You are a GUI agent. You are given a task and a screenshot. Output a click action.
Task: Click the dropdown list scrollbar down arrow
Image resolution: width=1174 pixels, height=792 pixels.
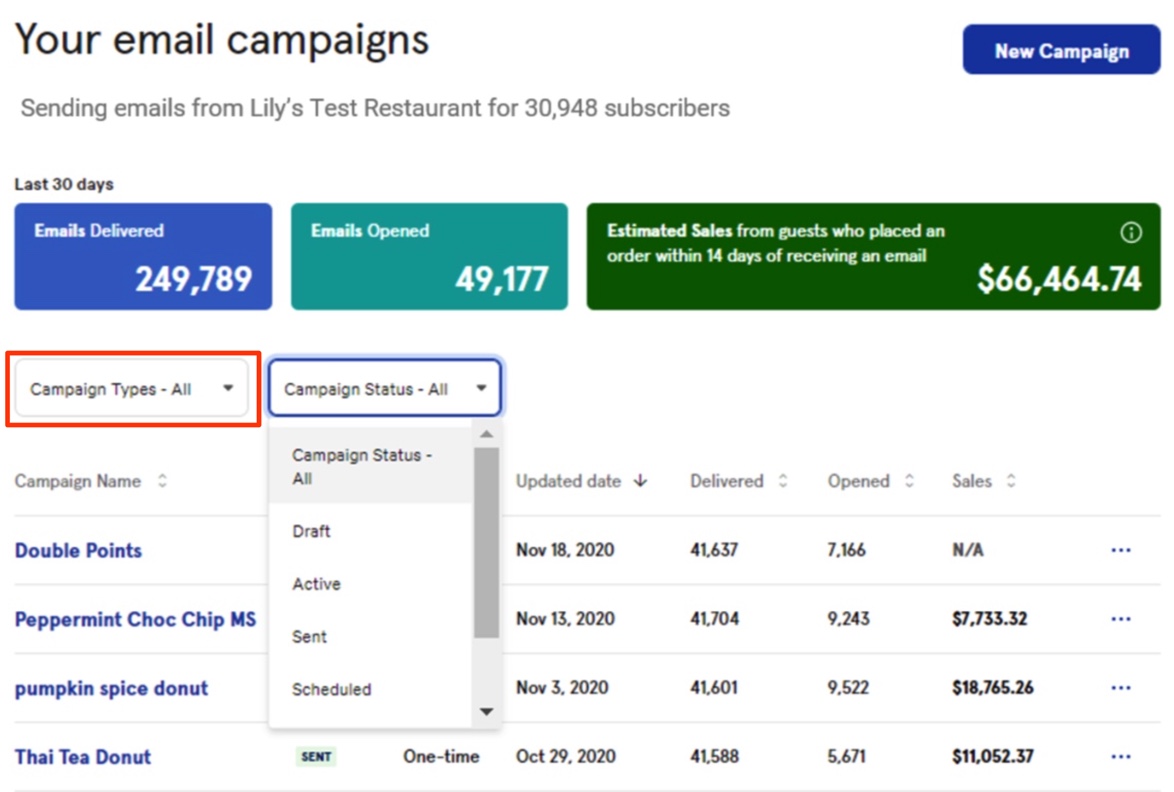pos(486,712)
